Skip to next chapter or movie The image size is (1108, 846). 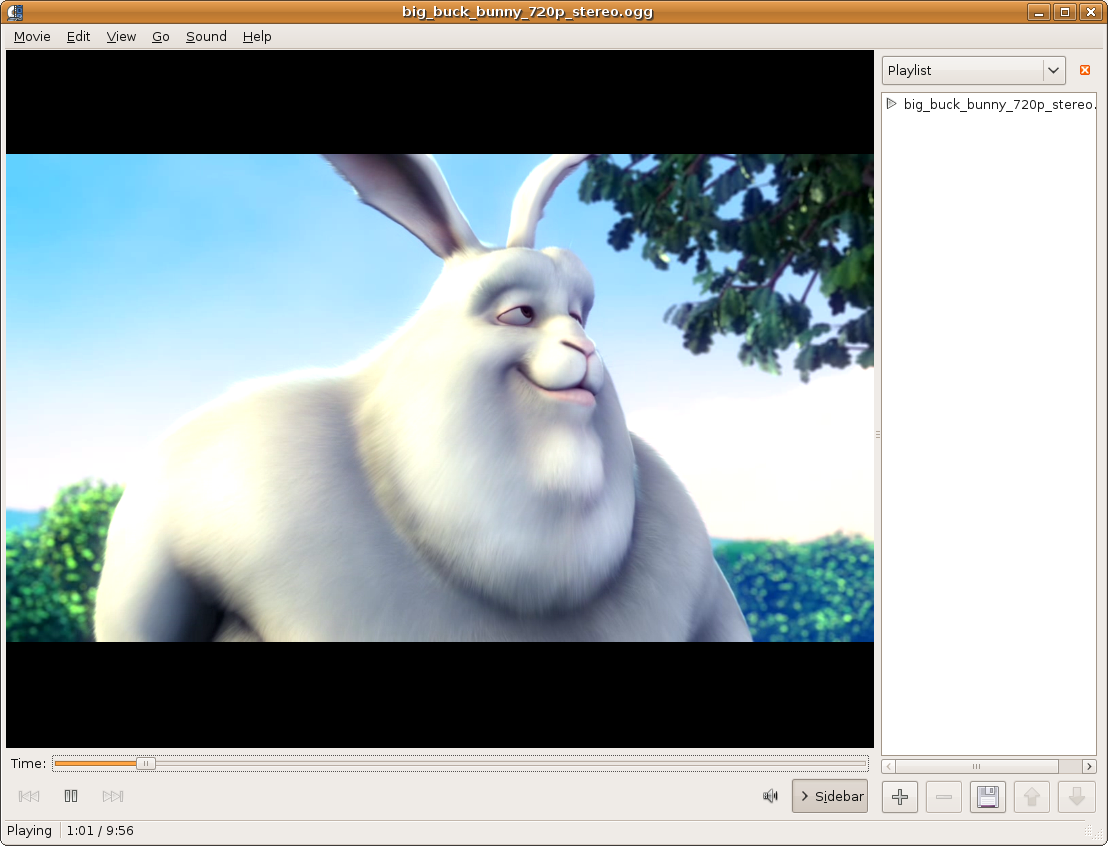click(112, 797)
